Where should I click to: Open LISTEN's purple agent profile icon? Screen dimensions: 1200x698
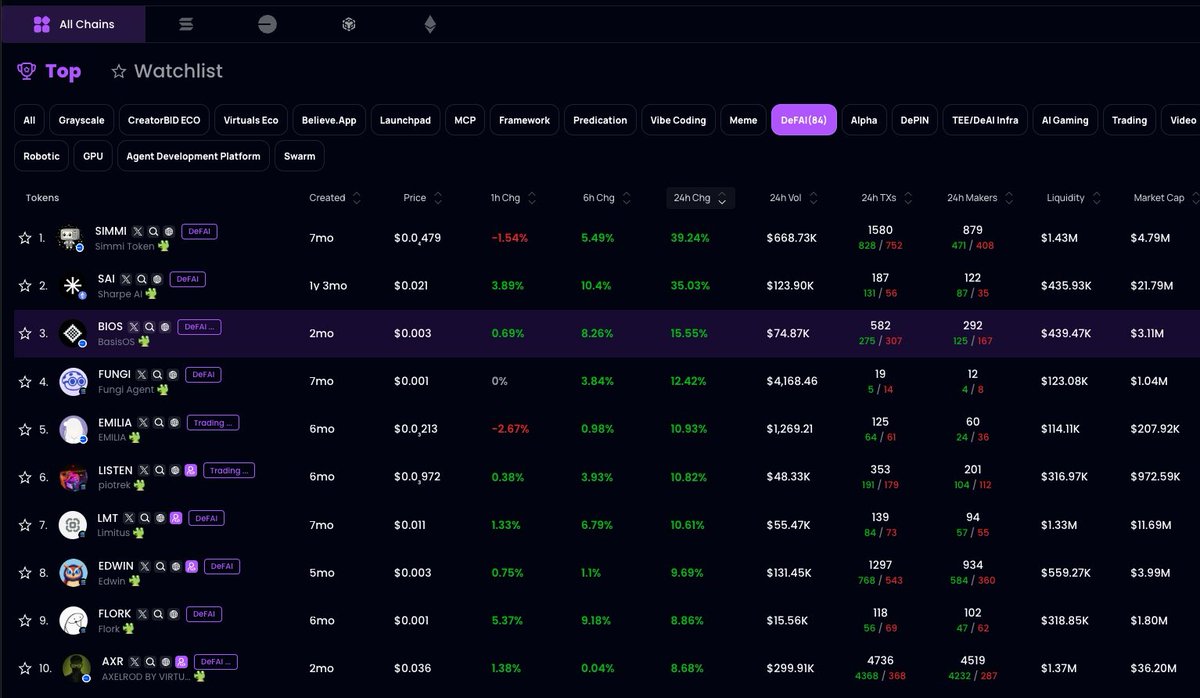pos(190,470)
